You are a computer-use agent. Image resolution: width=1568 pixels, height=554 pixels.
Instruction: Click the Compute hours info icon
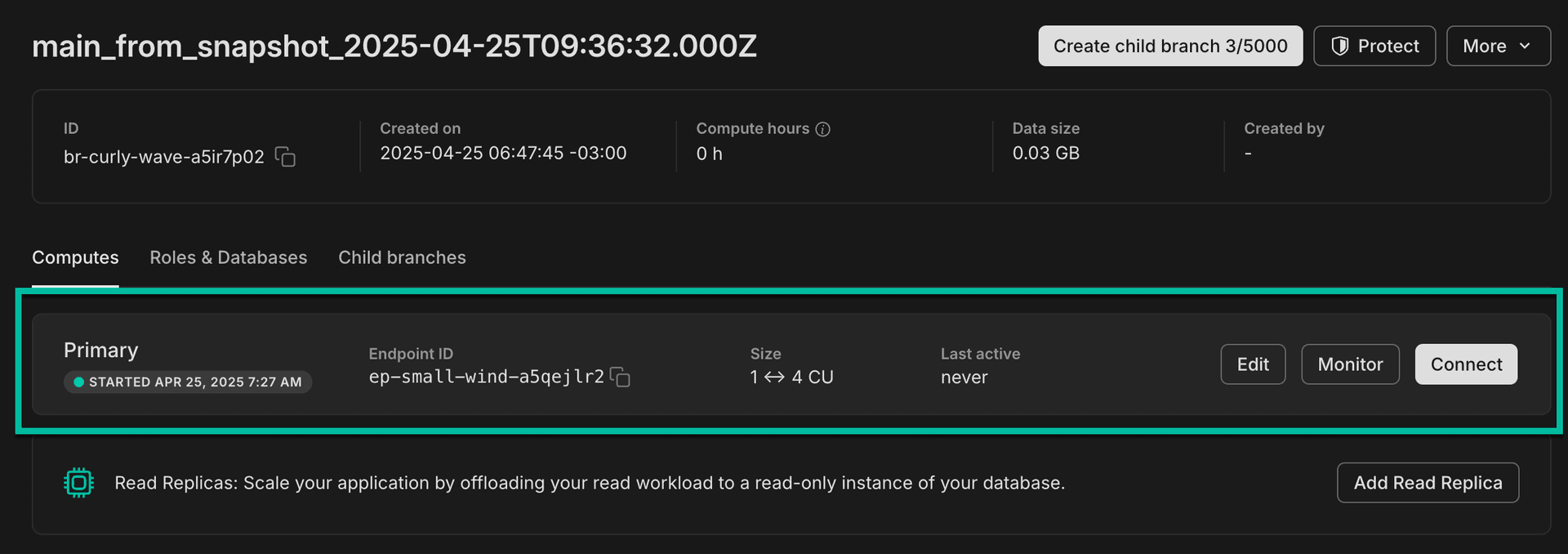(823, 128)
